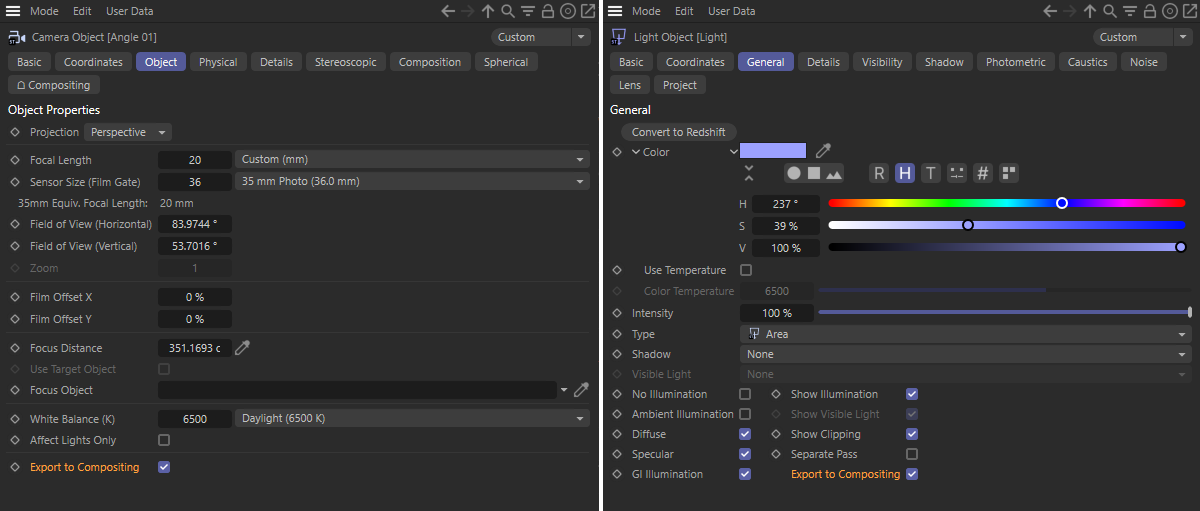Open Sensor Size 35 mm Photo dropdown

[x=412, y=181]
